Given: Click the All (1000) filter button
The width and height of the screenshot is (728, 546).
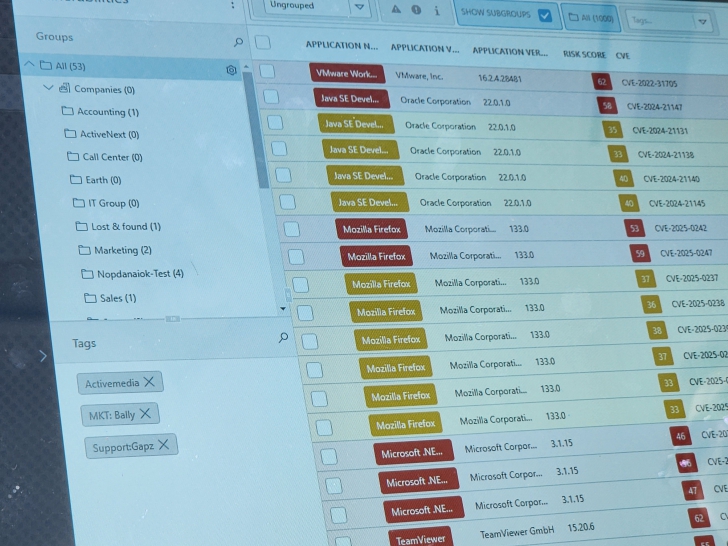Looking at the screenshot, I should point(591,18).
